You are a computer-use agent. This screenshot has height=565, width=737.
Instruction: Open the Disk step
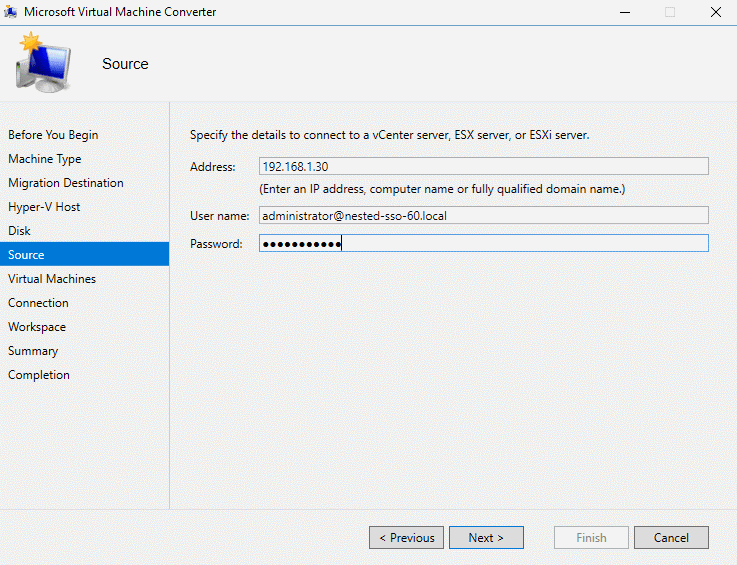19,231
